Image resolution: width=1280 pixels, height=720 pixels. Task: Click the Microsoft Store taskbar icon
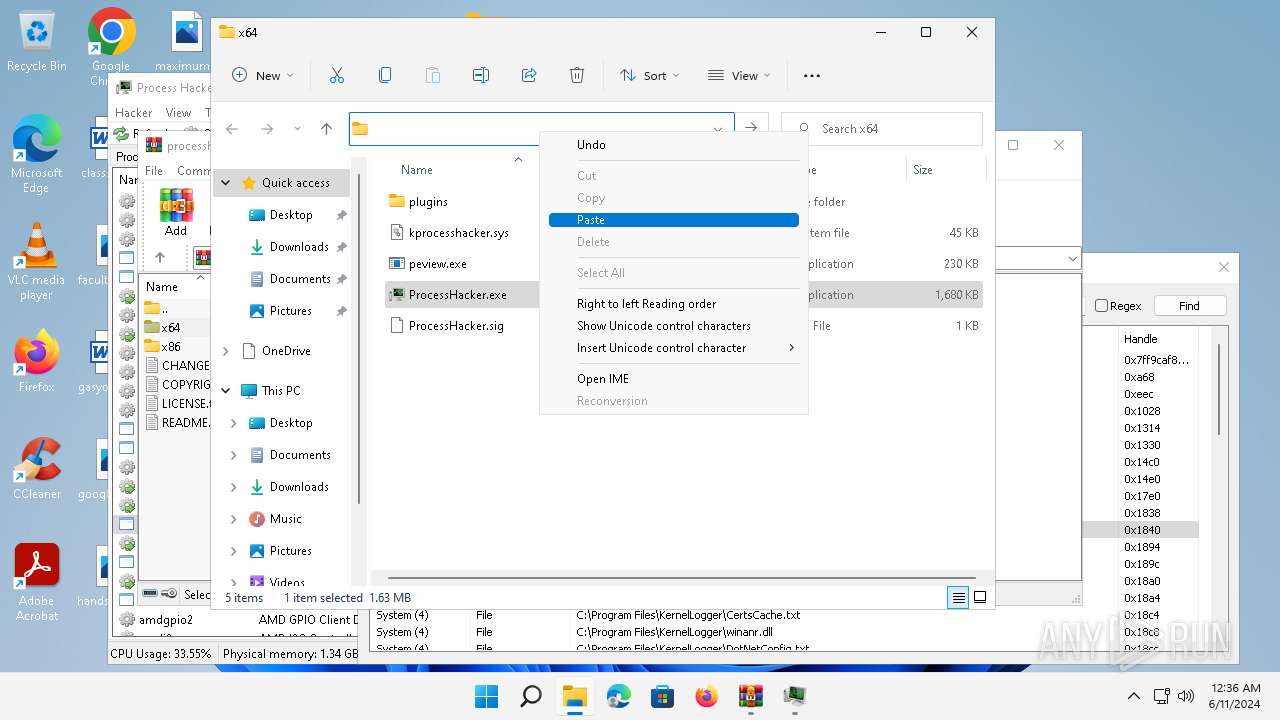[663, 696]
